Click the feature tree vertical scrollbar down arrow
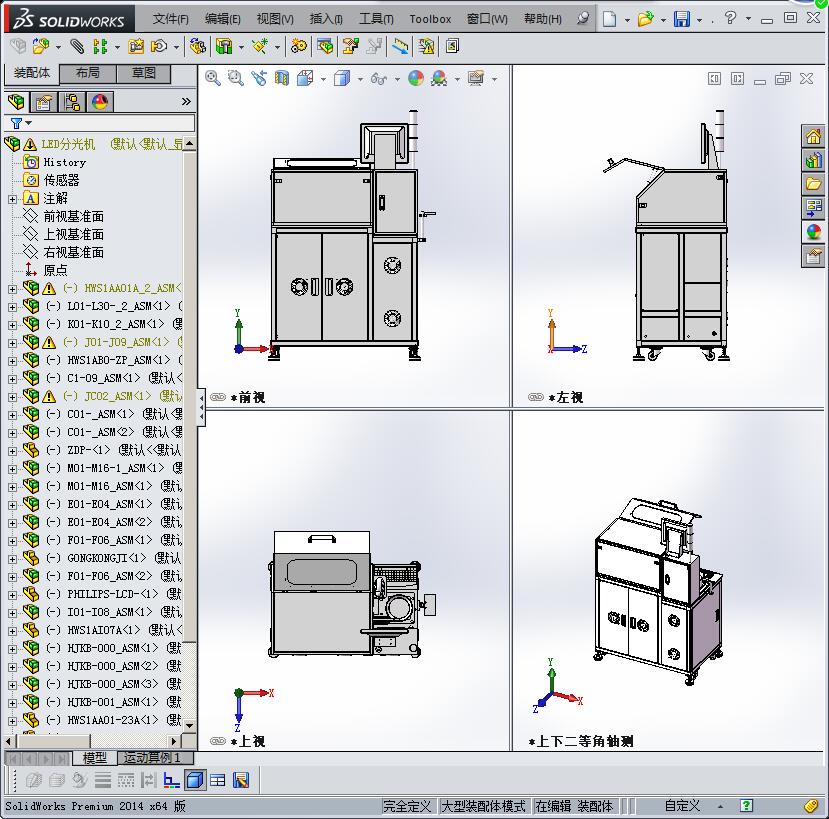The height and width of the screenshot is (819, 829). pyautogui.click(x=189, y=725)
